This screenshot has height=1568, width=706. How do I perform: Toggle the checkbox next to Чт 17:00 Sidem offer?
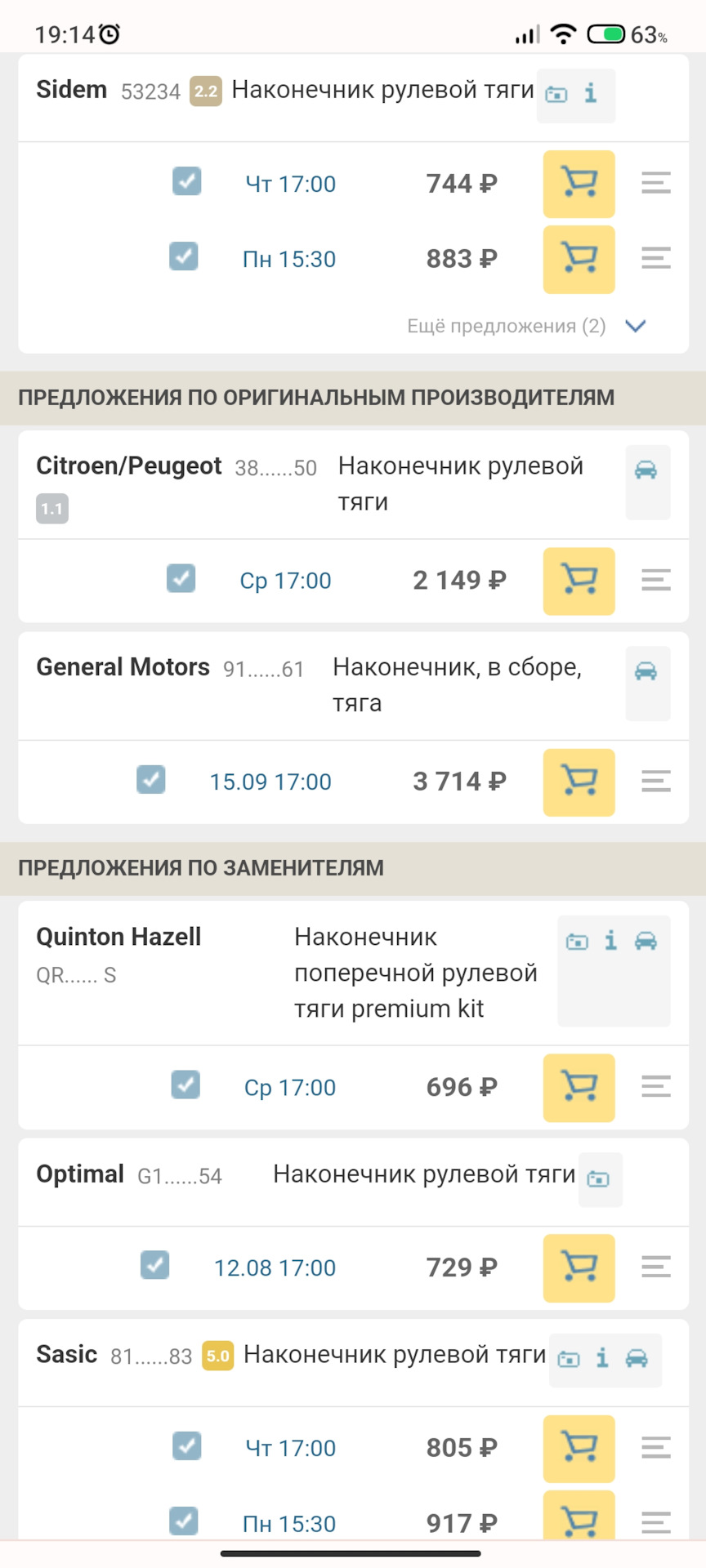pos(187,181)
